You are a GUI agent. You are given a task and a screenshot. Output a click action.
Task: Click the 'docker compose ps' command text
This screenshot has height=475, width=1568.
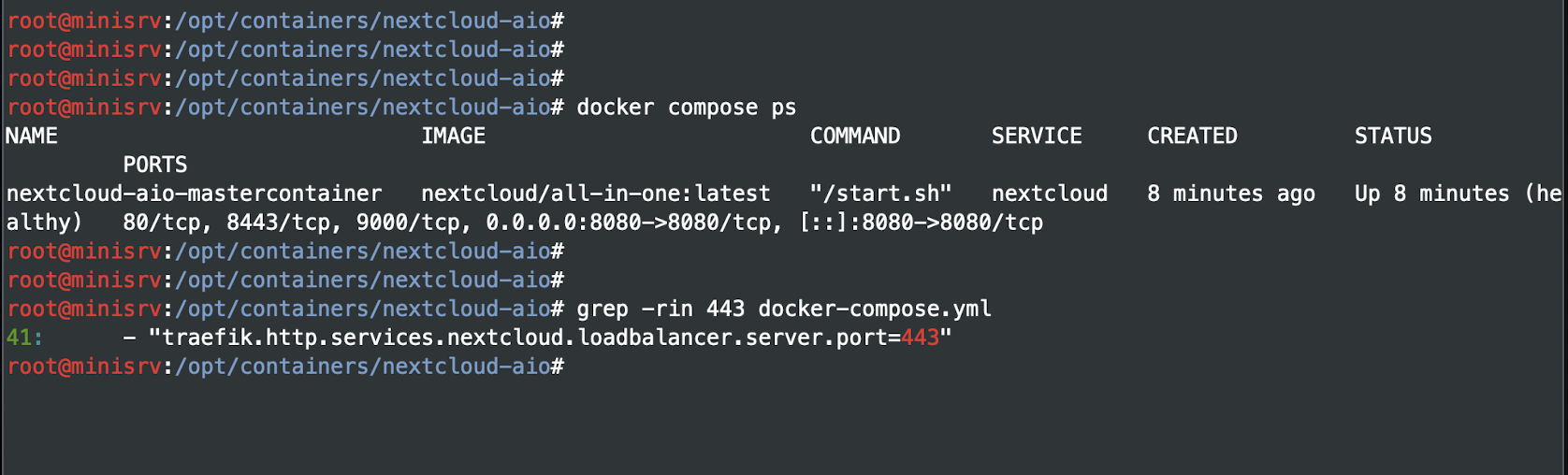686,108
